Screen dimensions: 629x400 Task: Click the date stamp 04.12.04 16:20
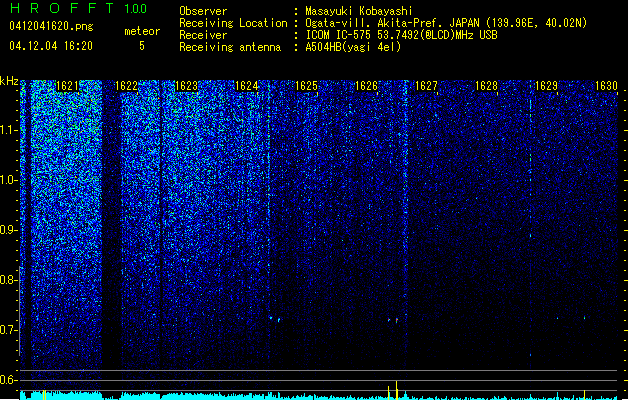pyautogui.click(x=51, y=46)
